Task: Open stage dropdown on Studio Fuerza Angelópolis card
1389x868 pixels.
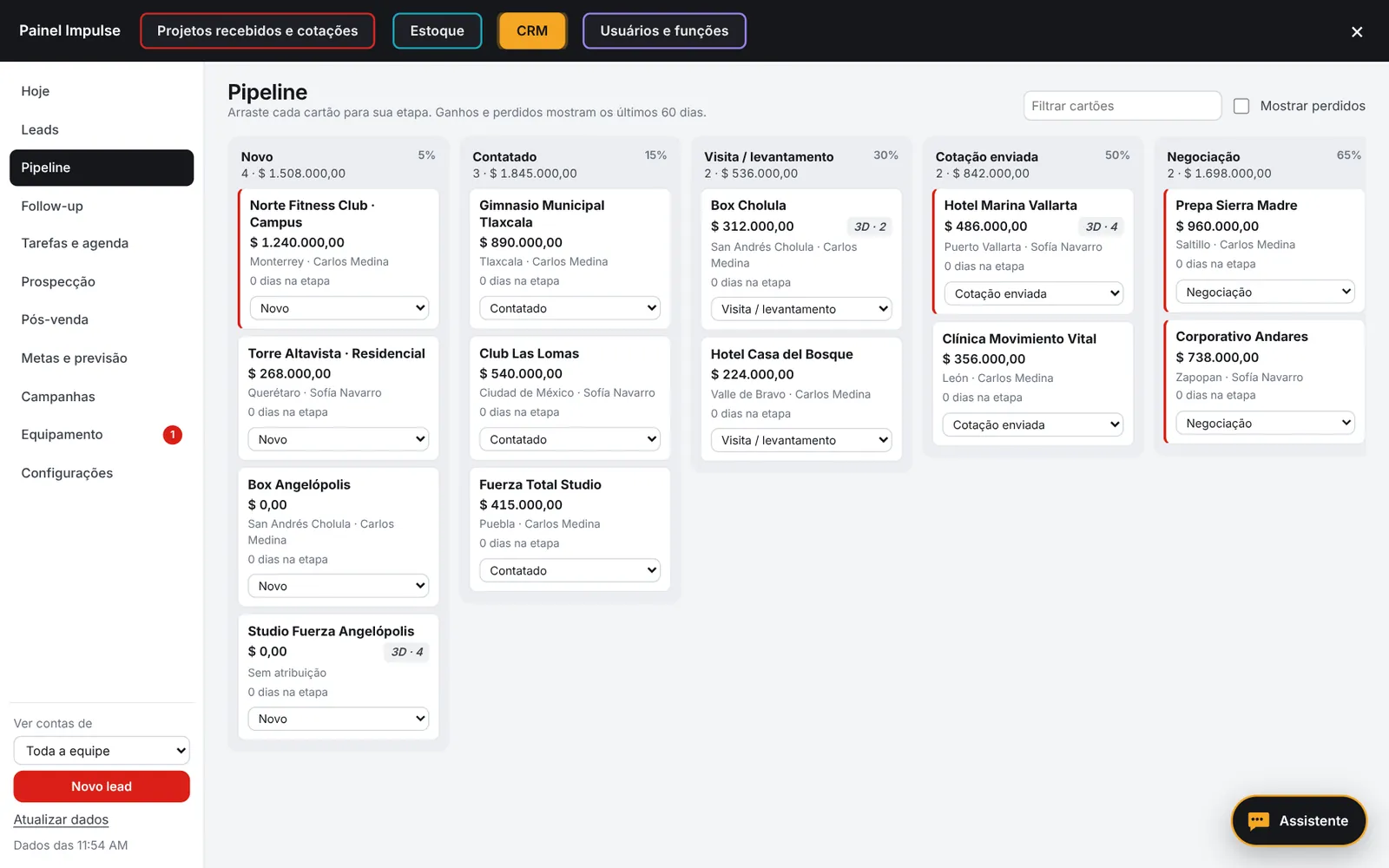Action: tap(339, 719)
